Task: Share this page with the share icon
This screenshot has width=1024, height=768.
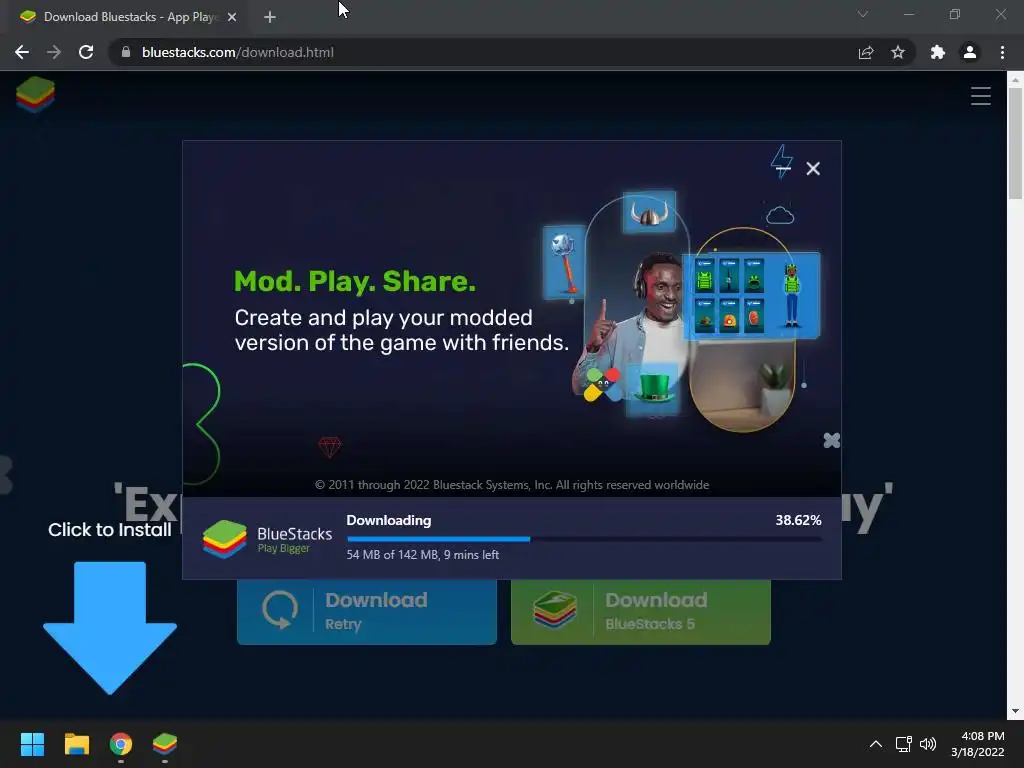Action: point(866,52)
